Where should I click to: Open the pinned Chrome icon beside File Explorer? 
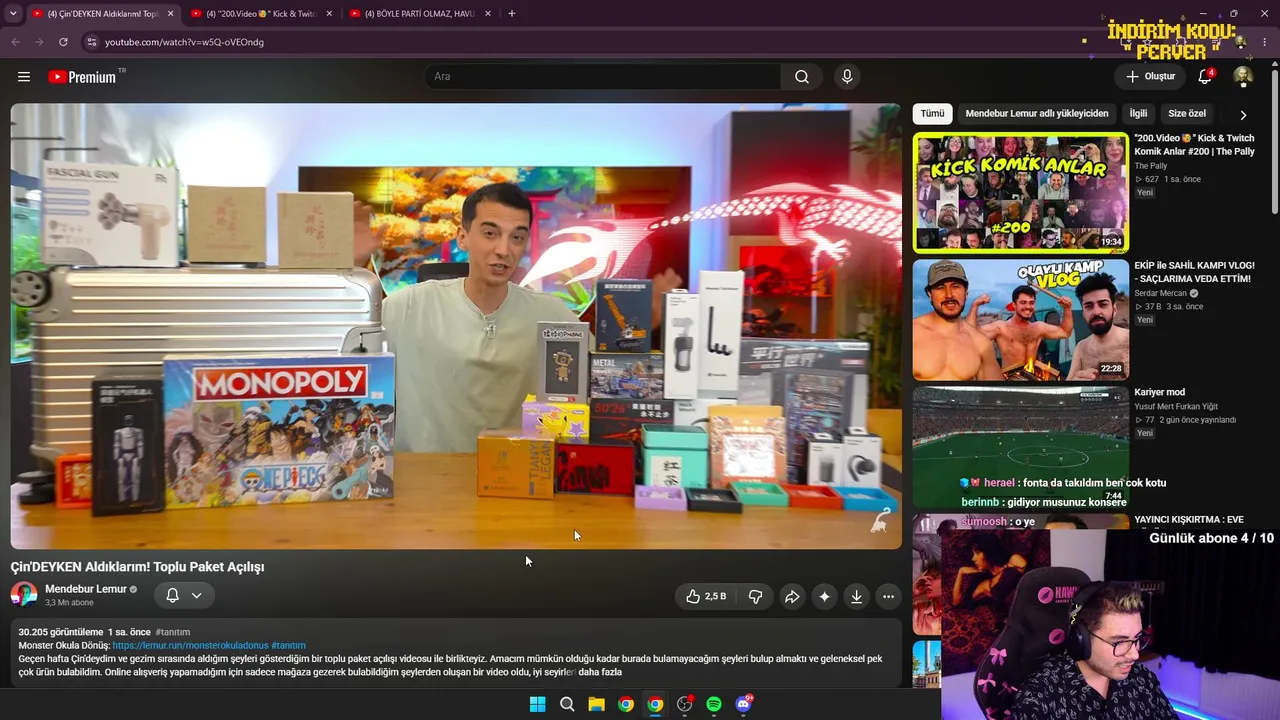click(x=625, y=704)
